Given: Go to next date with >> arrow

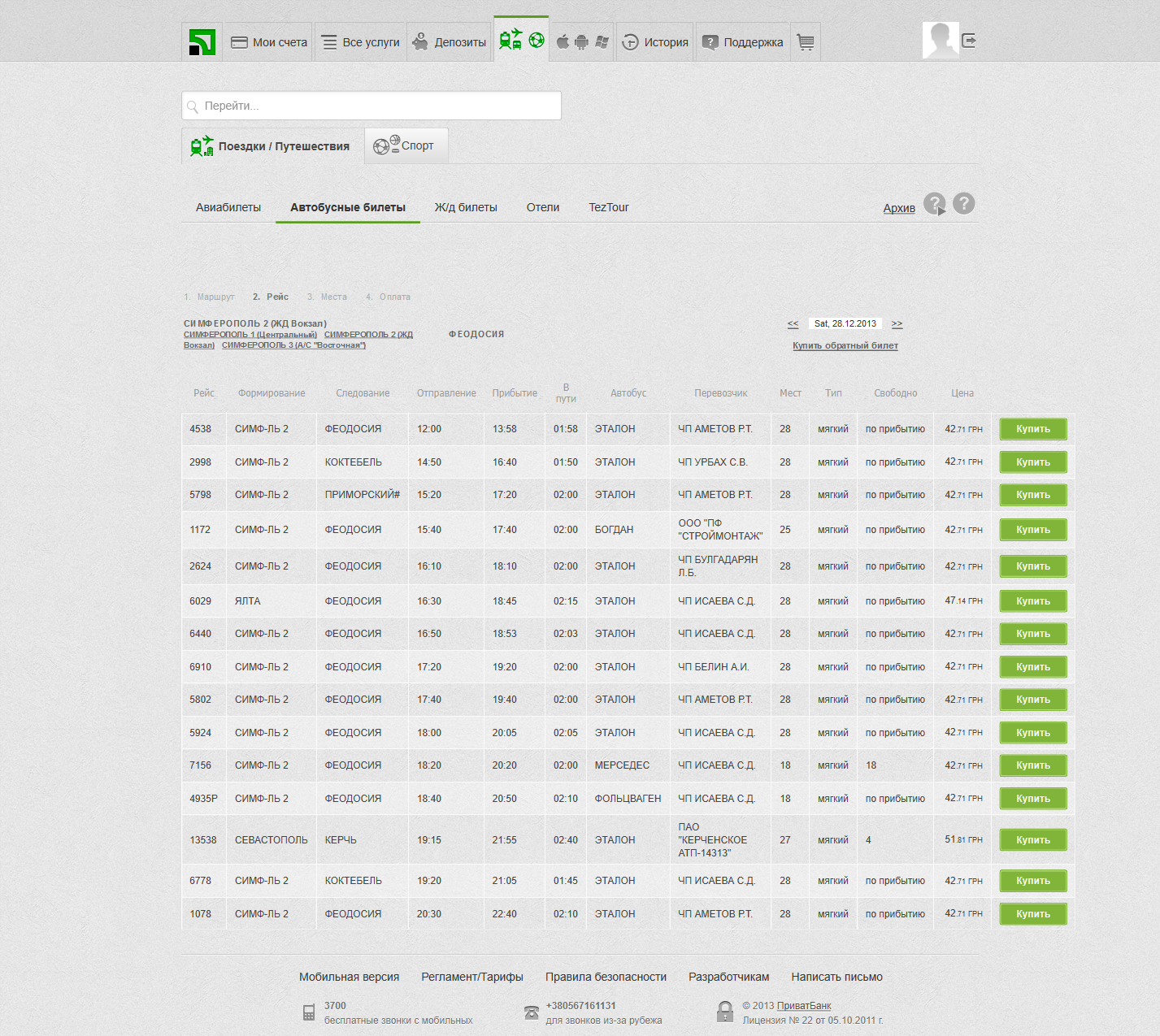Looking at the screenshot, I should [897, 323].
